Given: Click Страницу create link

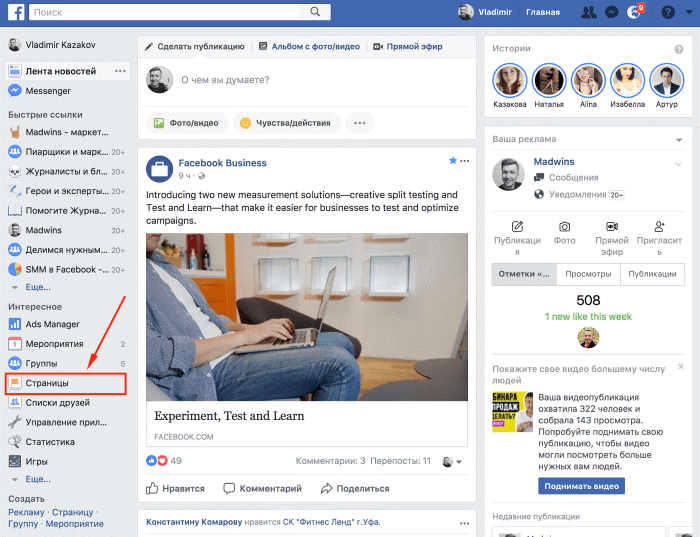Looking at the screenshot, I should coord(72,512).
